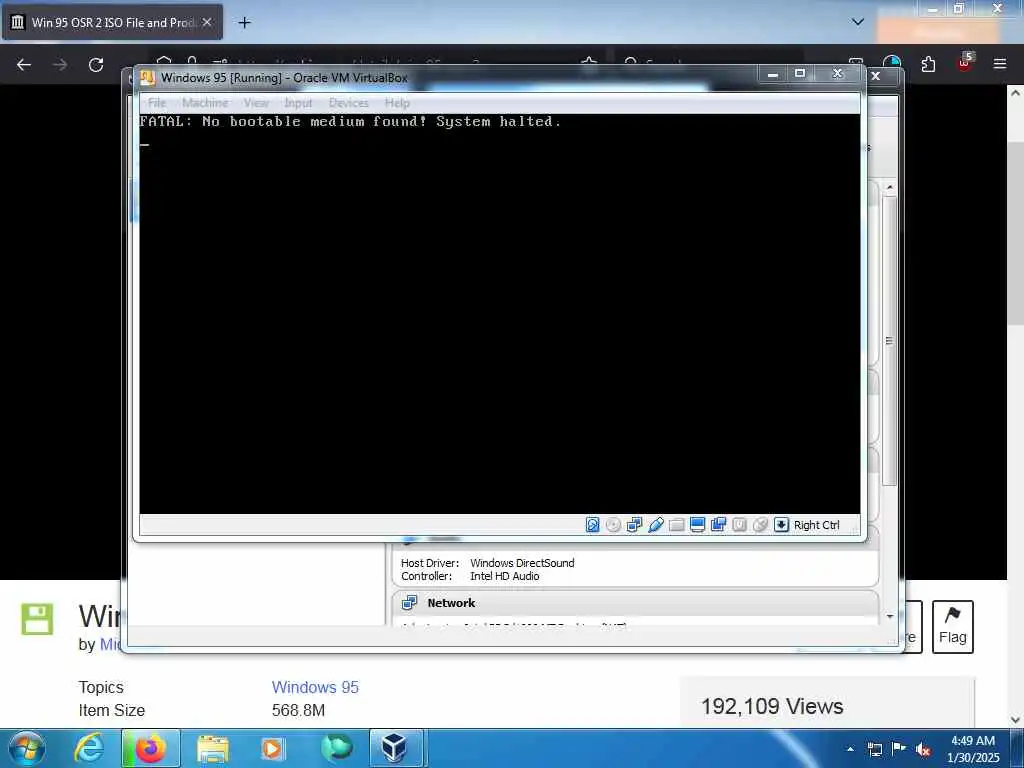The height and width of the screenshot is (768, 1024).
Task: Open the Machine menu in VM window
Action: coord(205,103)
